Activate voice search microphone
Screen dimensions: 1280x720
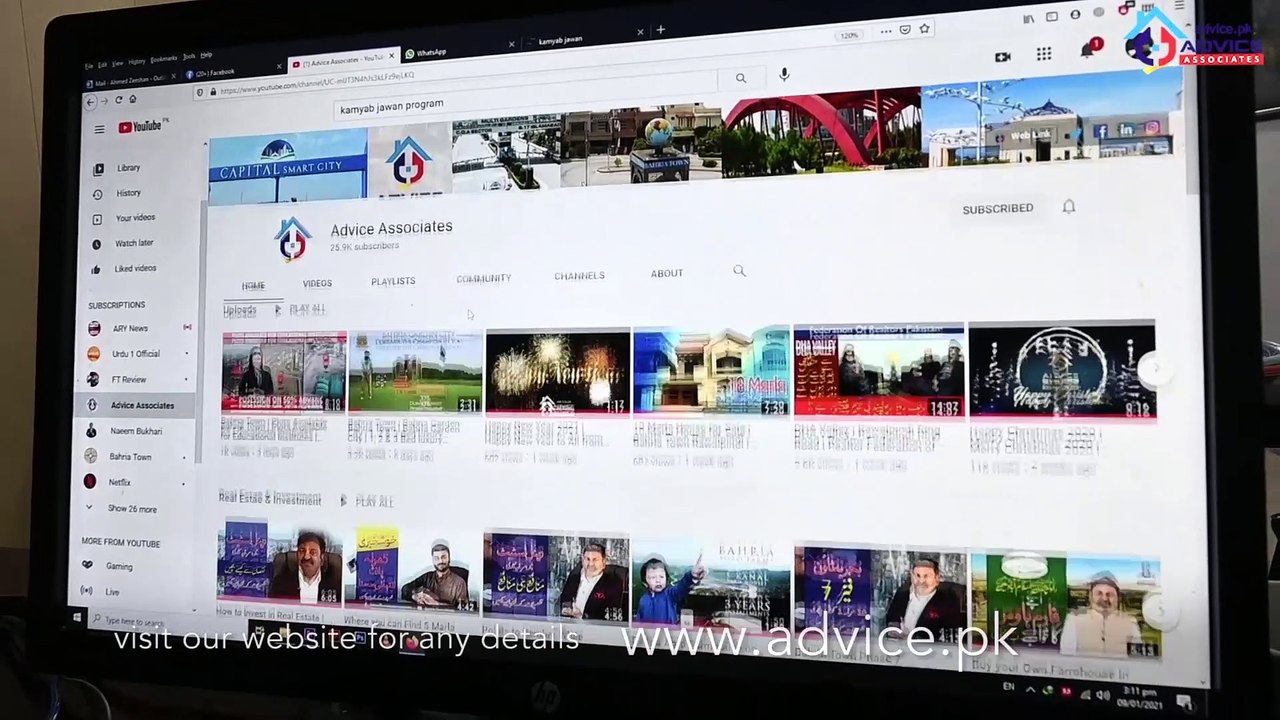(784, 74)
